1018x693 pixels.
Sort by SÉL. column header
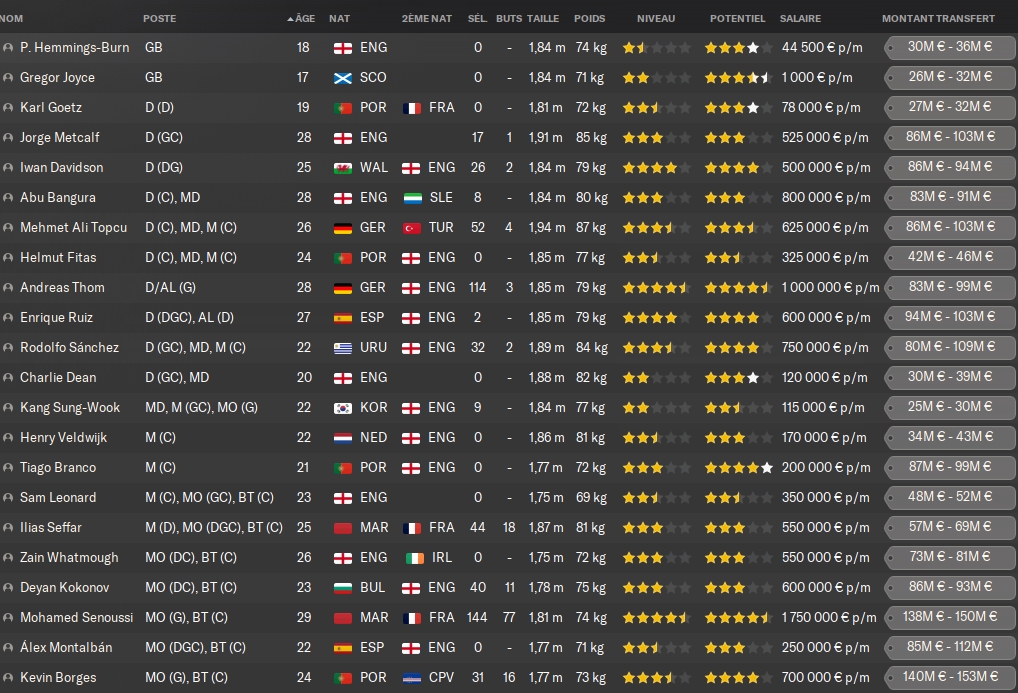(x=477, y=18)
